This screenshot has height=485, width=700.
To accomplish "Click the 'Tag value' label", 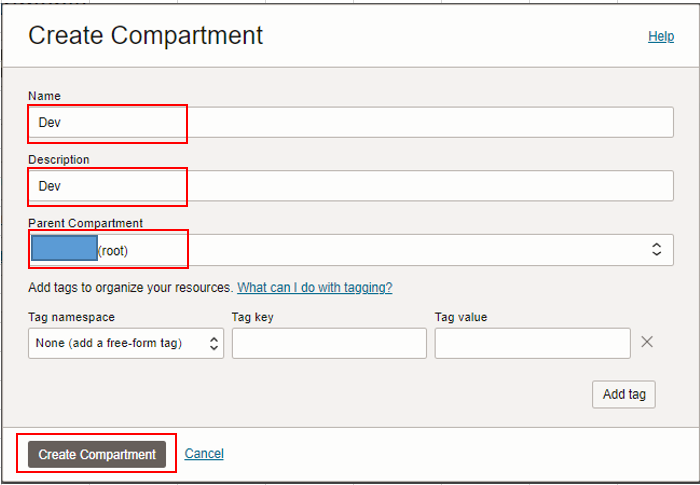I will [461, 317].
